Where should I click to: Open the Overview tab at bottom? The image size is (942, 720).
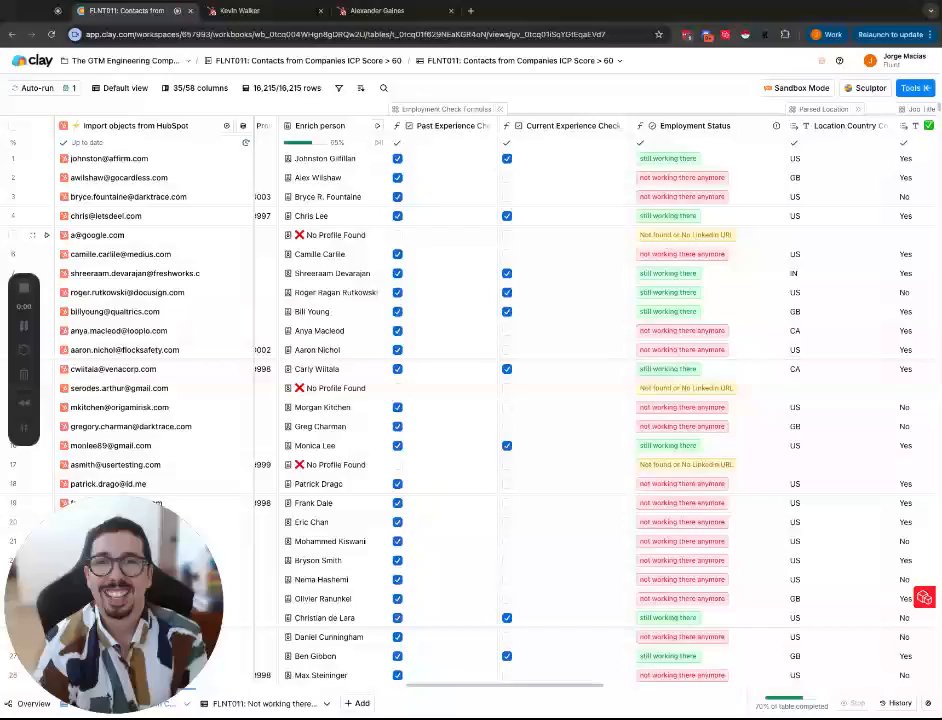point(28,704)
